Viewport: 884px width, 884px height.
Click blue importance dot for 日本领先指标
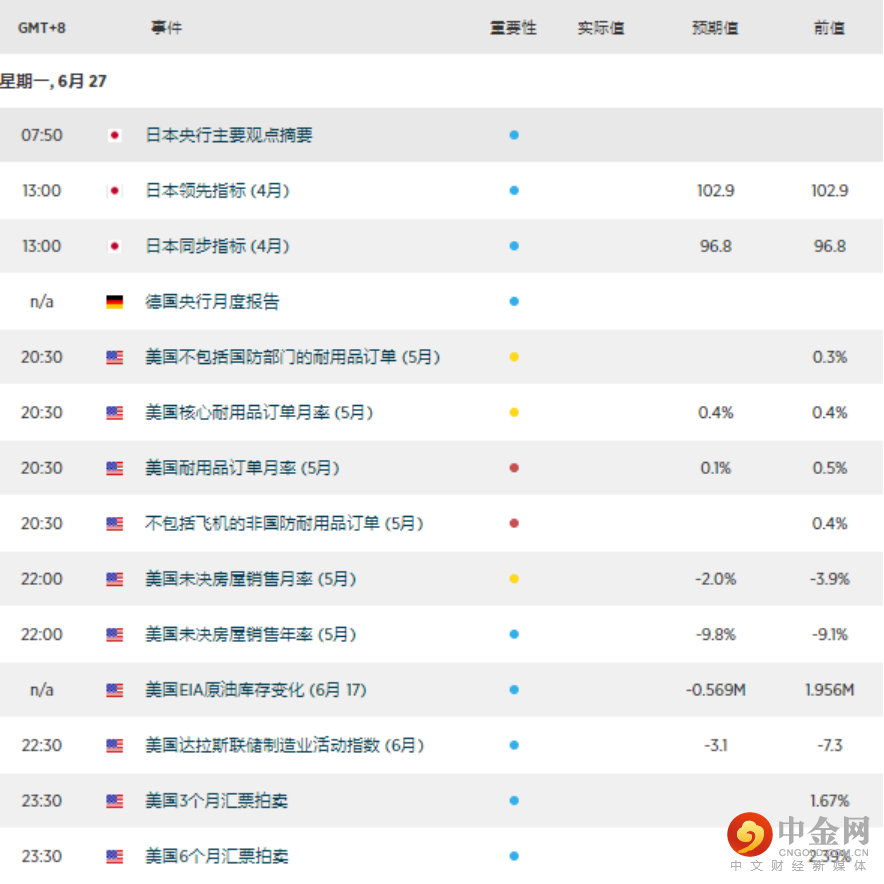514,191
